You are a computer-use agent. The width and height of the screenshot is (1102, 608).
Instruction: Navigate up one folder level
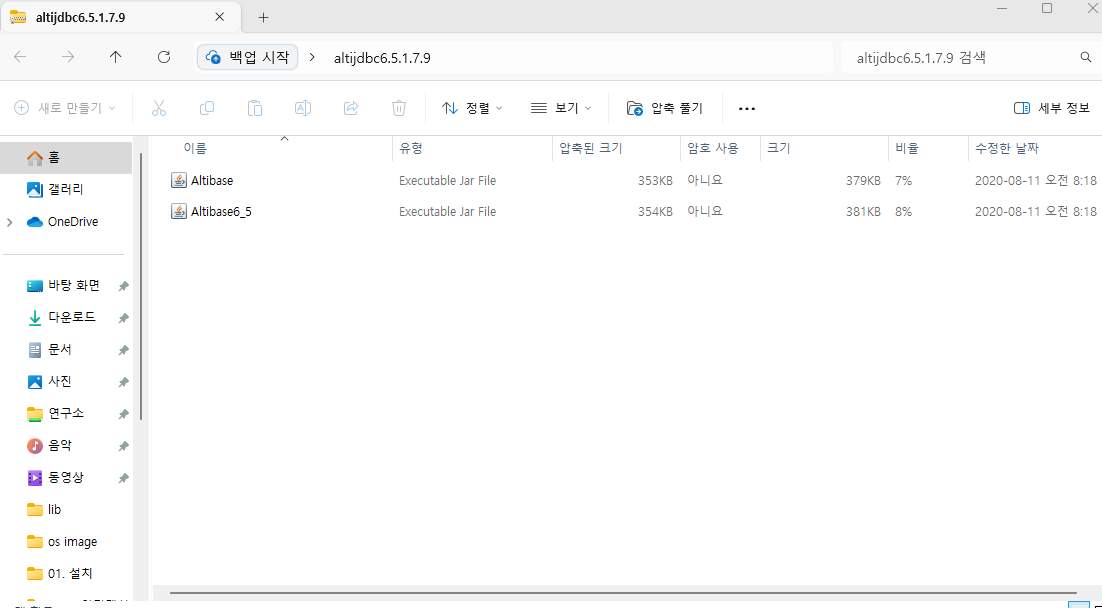(116, 58)
